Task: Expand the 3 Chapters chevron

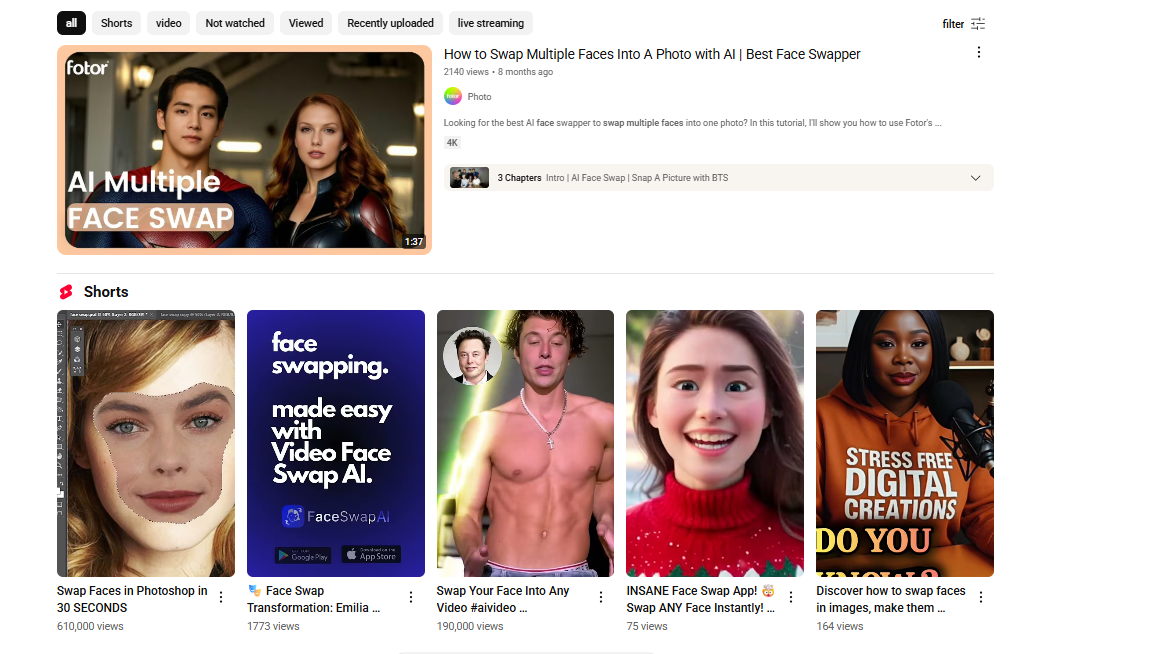Action: tap(975, 178)
